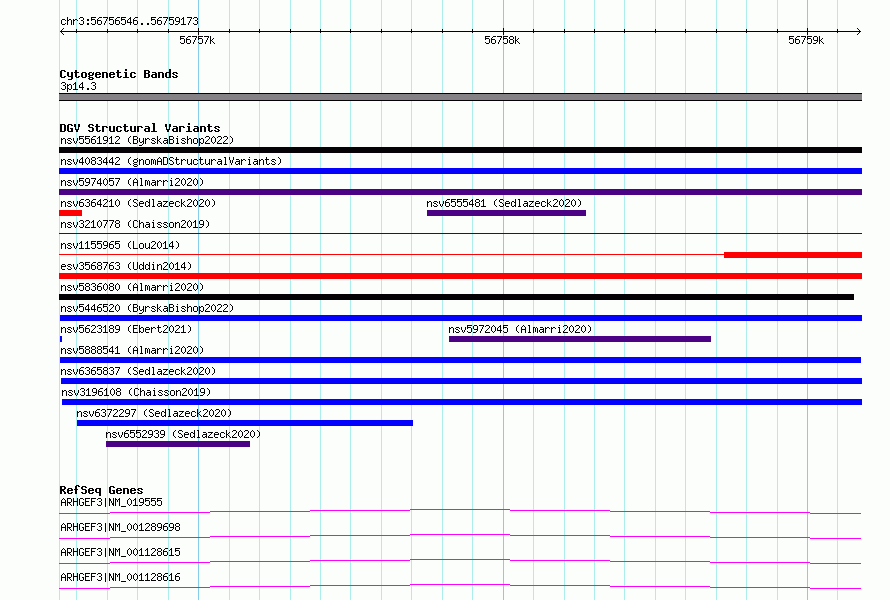The image size is (890, 600).
Task: Open the nsv5972045 (Almarri2020) label
Action: pyautogui.click(x=520, y=329)
